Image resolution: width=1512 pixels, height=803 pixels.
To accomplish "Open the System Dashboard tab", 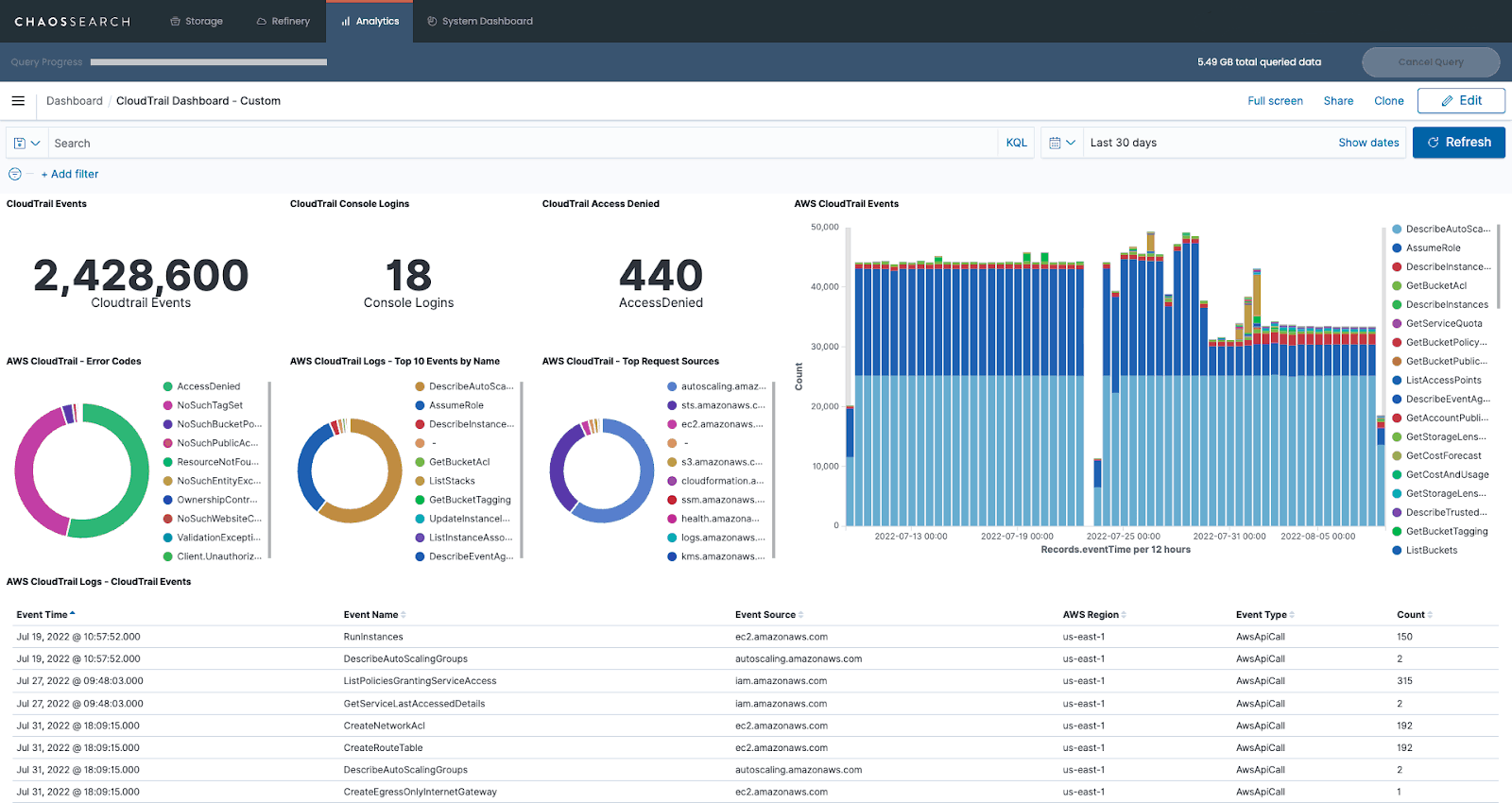I will point(480,21).
